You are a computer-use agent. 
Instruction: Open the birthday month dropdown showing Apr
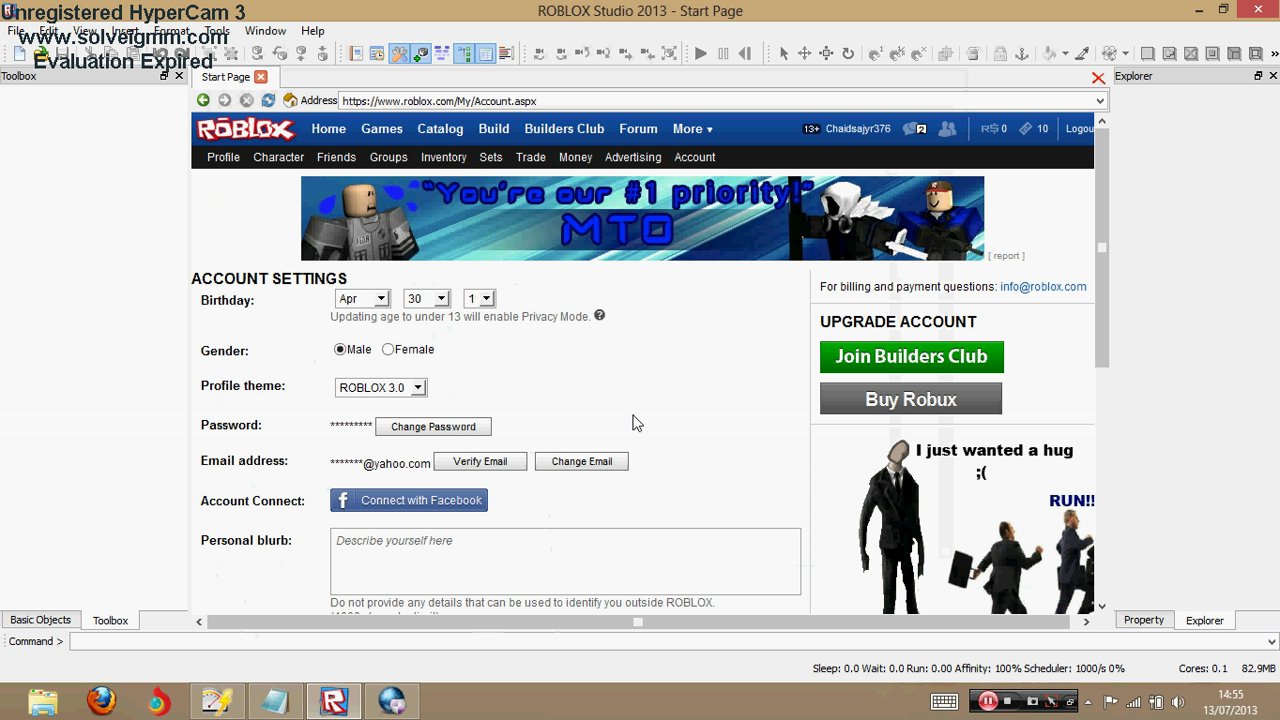362,299
